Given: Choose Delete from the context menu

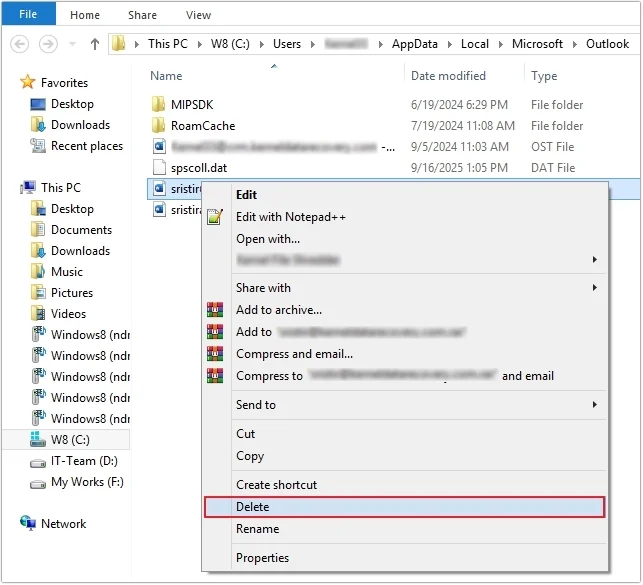Looking at the screenshot, I should [x=404, y=508].
